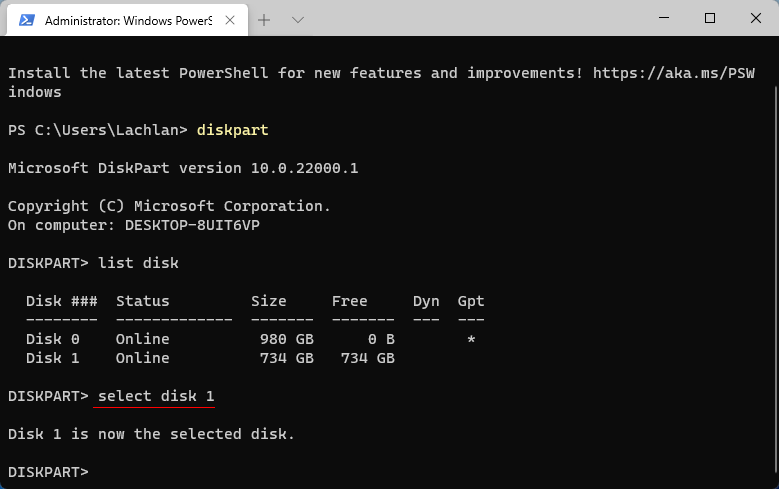Click the underlined 'select disk 1' command
Screen dimensions: 779x489
(156, 397)
